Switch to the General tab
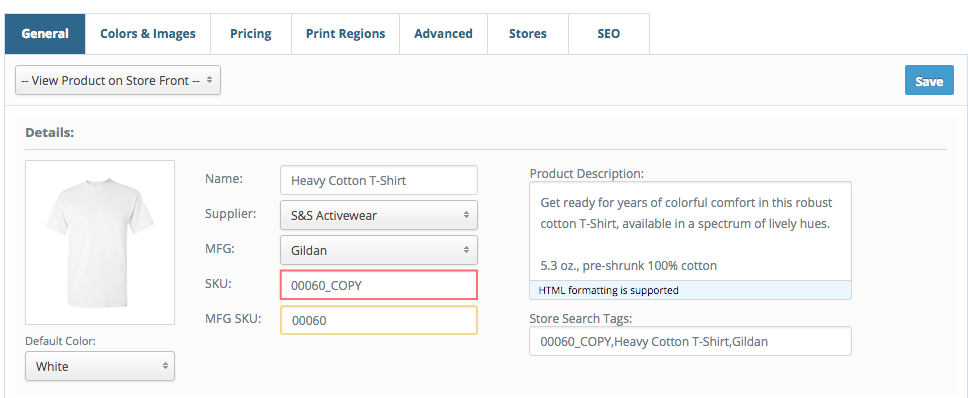 click(45, 34)
